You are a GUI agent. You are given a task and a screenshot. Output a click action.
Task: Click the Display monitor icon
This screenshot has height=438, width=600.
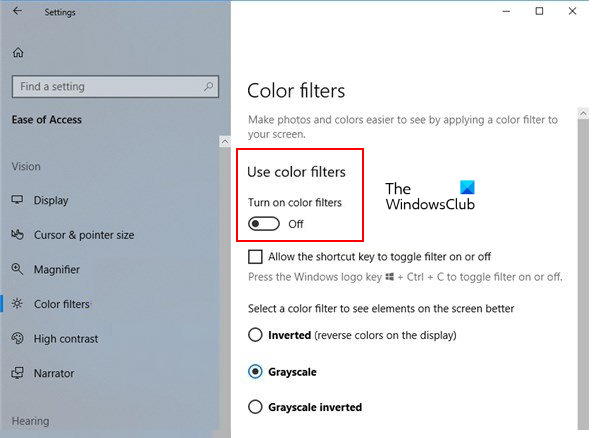[17, 200]
